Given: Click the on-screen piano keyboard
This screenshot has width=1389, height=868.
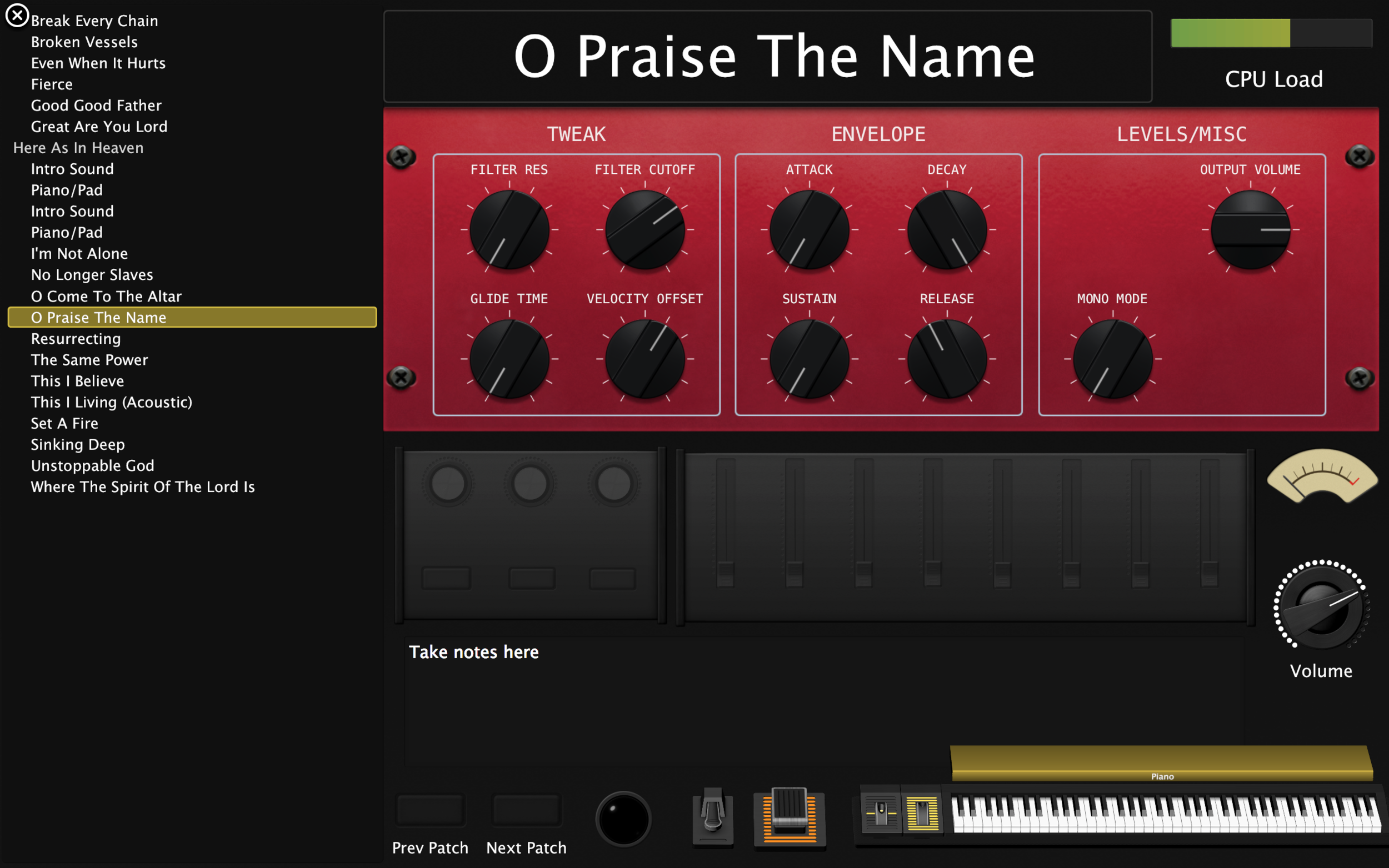Looking at the screenshot, I should (x=1166, y=814).
